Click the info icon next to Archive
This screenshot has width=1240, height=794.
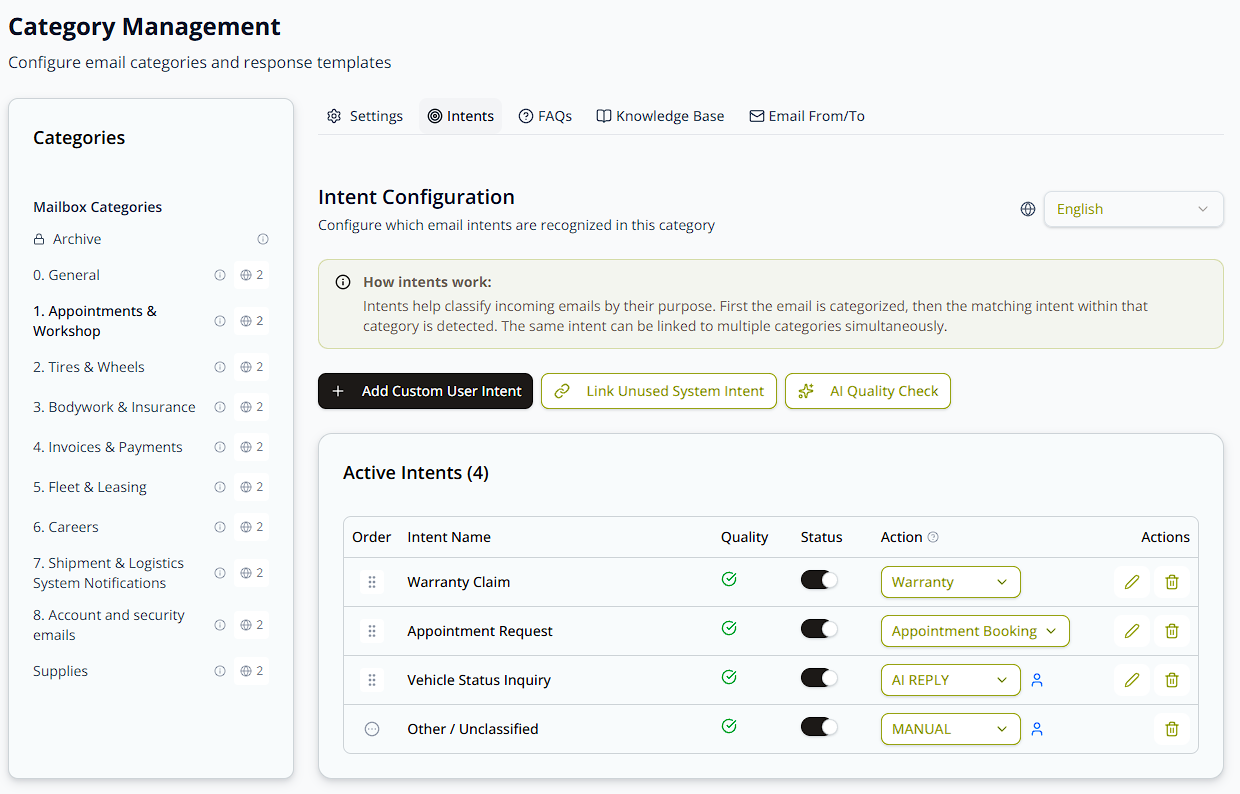pyautogui.click(x=263, y=239)
